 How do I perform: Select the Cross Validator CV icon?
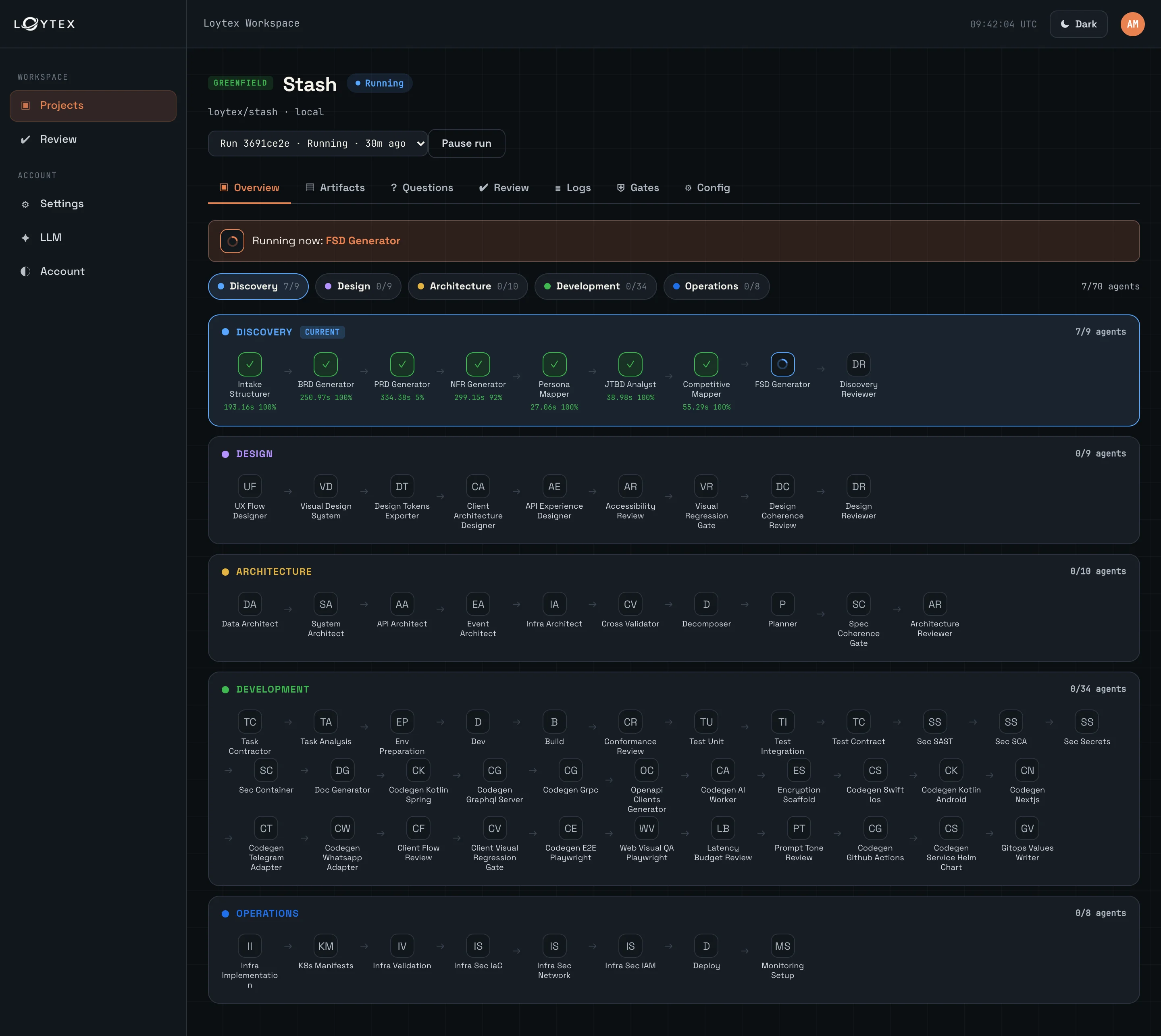point(630,605)
